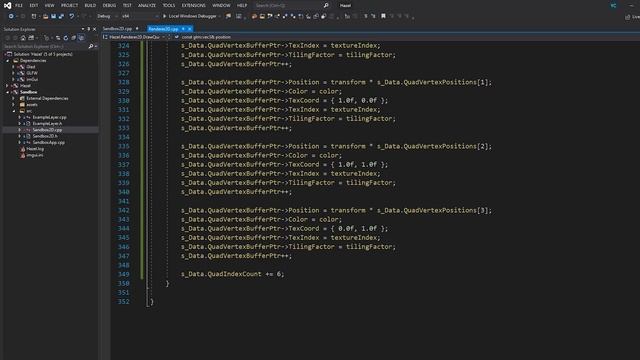
Task: Select ExampleLayer.cpp in Solution Explorer
Action: [49, 117]
